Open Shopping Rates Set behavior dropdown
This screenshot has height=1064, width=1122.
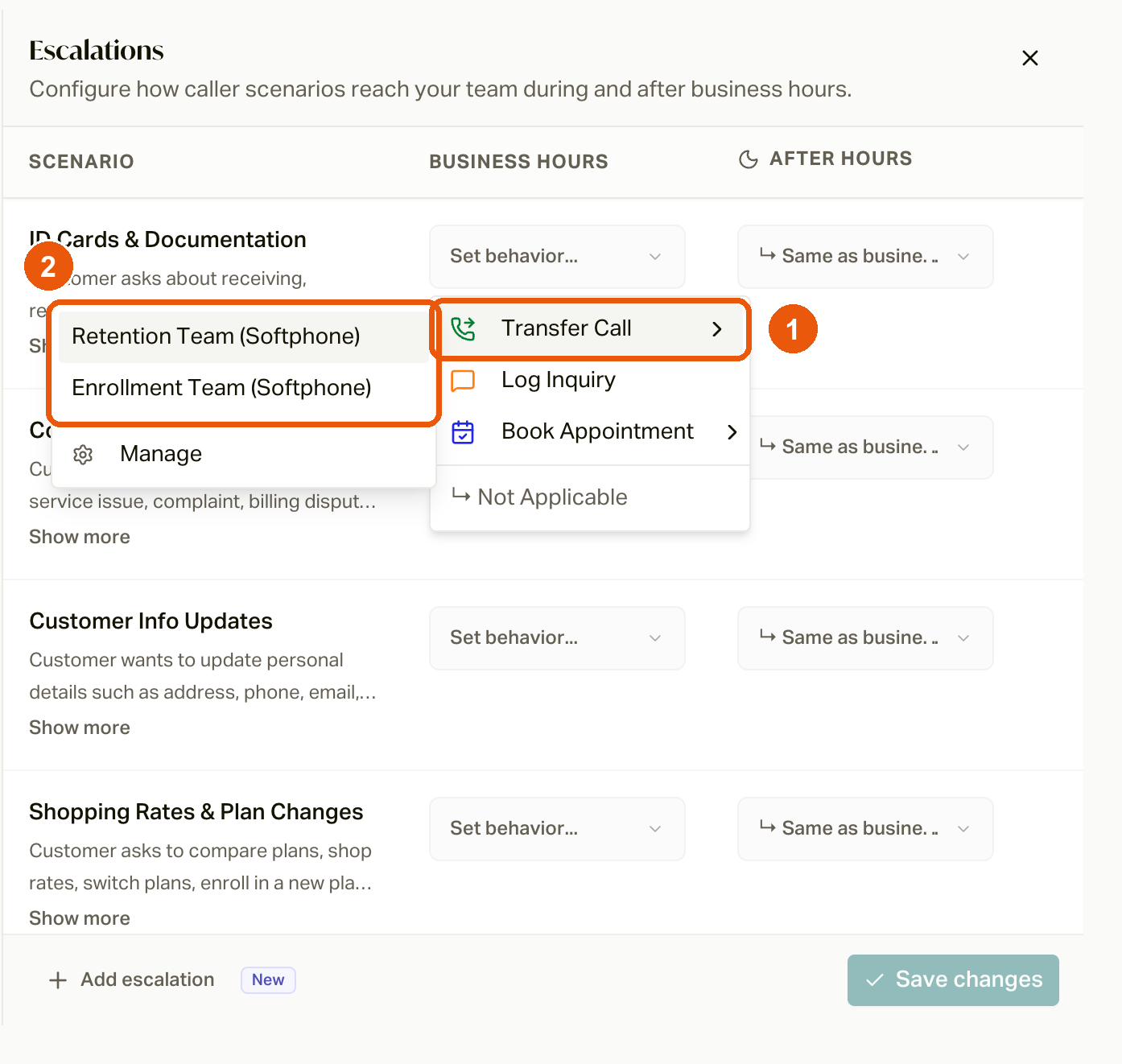[557, 829]
